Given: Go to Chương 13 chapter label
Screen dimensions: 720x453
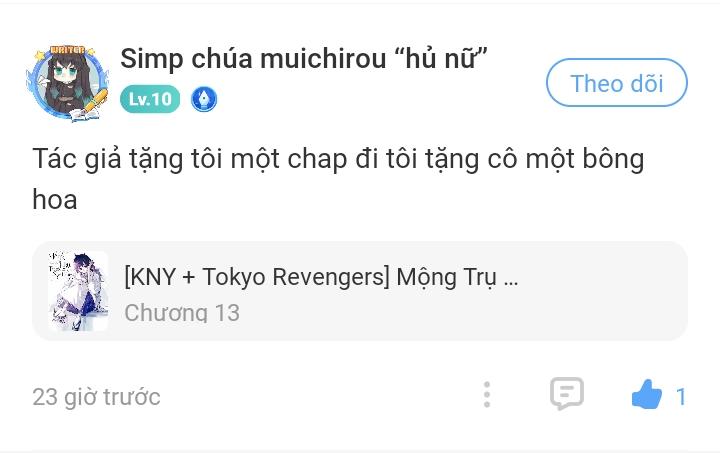Looking at the screenshot, I should pos(182,313).
